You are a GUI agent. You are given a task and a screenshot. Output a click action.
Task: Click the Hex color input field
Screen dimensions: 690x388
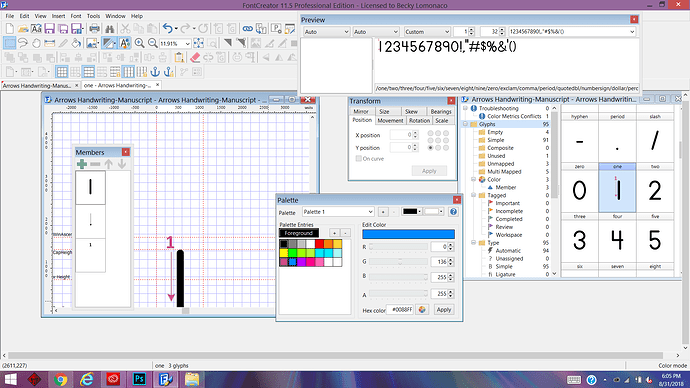tap(400, 310)
